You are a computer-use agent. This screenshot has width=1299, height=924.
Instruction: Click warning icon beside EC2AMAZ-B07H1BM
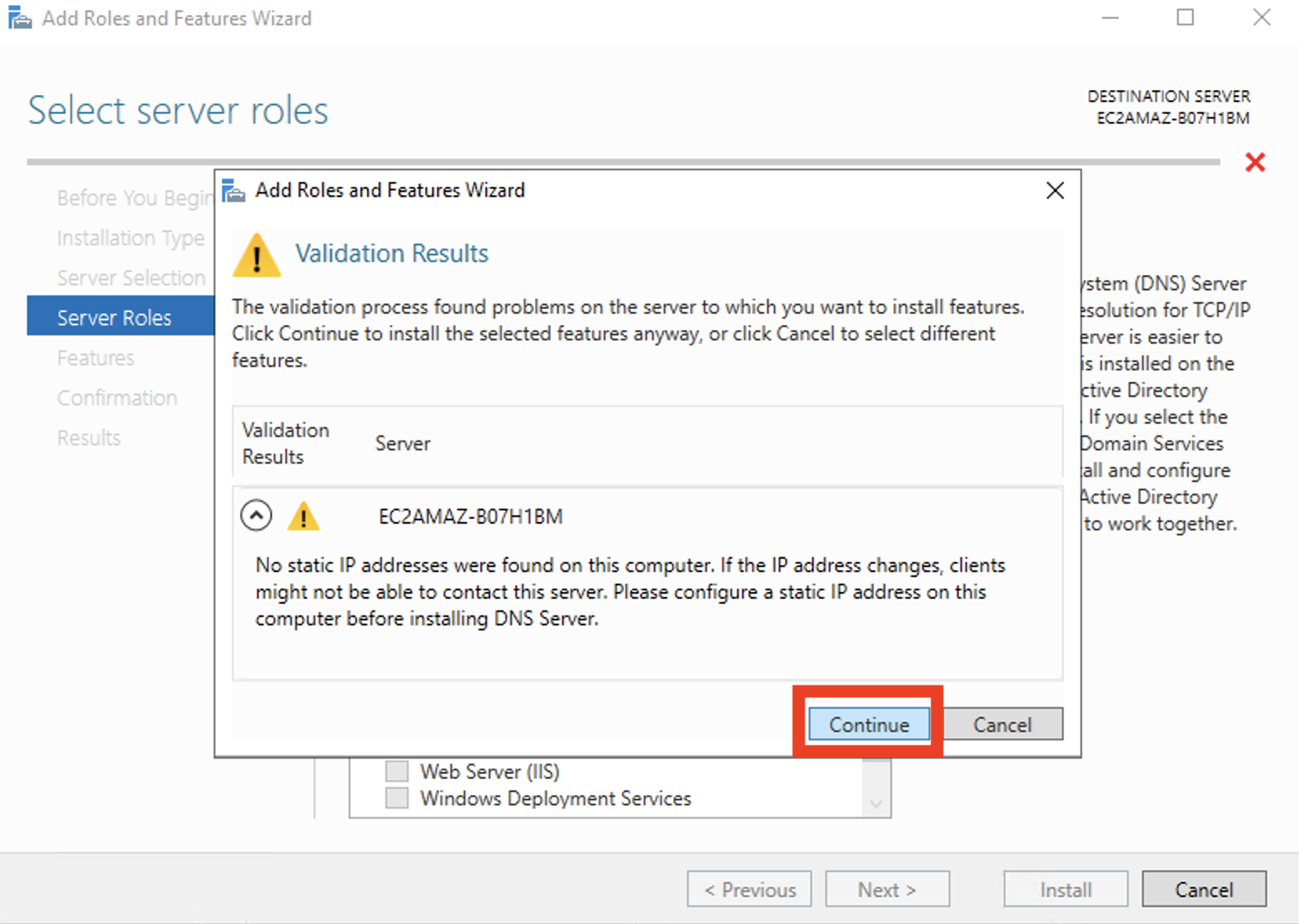[x=303, y=516]
